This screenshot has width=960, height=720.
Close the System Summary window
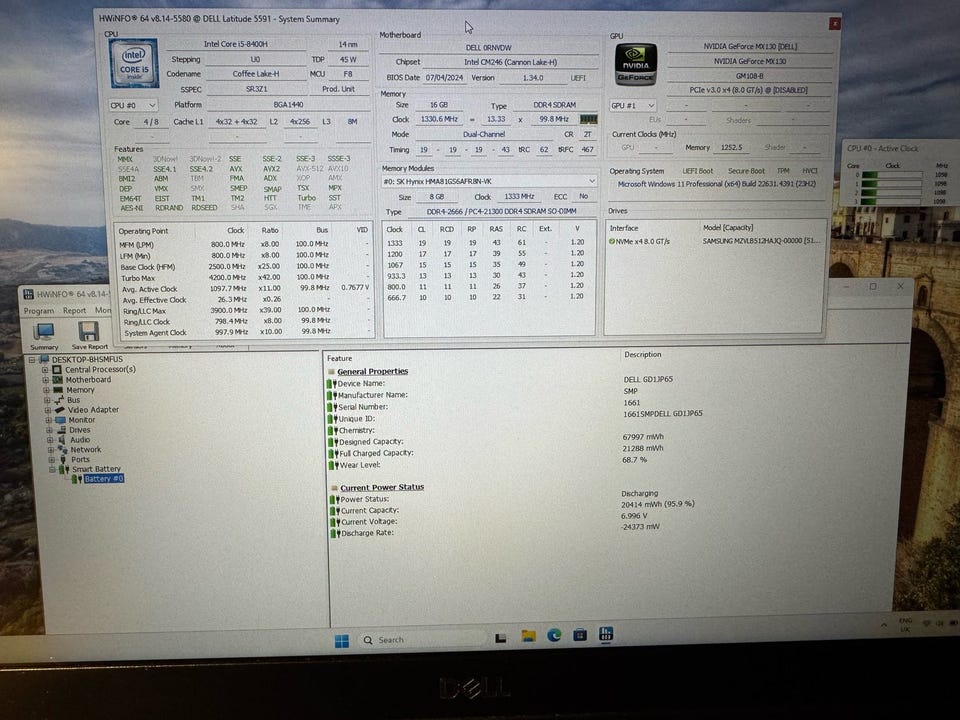click(x=834, y=23)
